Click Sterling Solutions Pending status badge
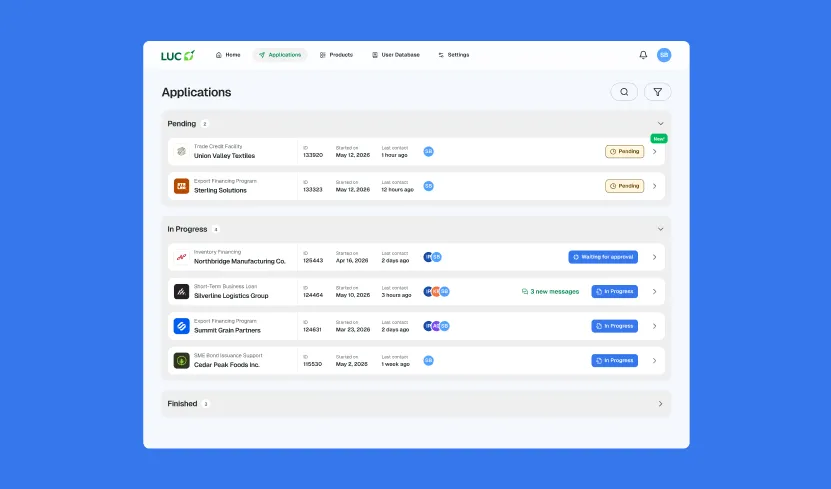Image resolution: width=831 pixels, height=489 pixels. 624,186
